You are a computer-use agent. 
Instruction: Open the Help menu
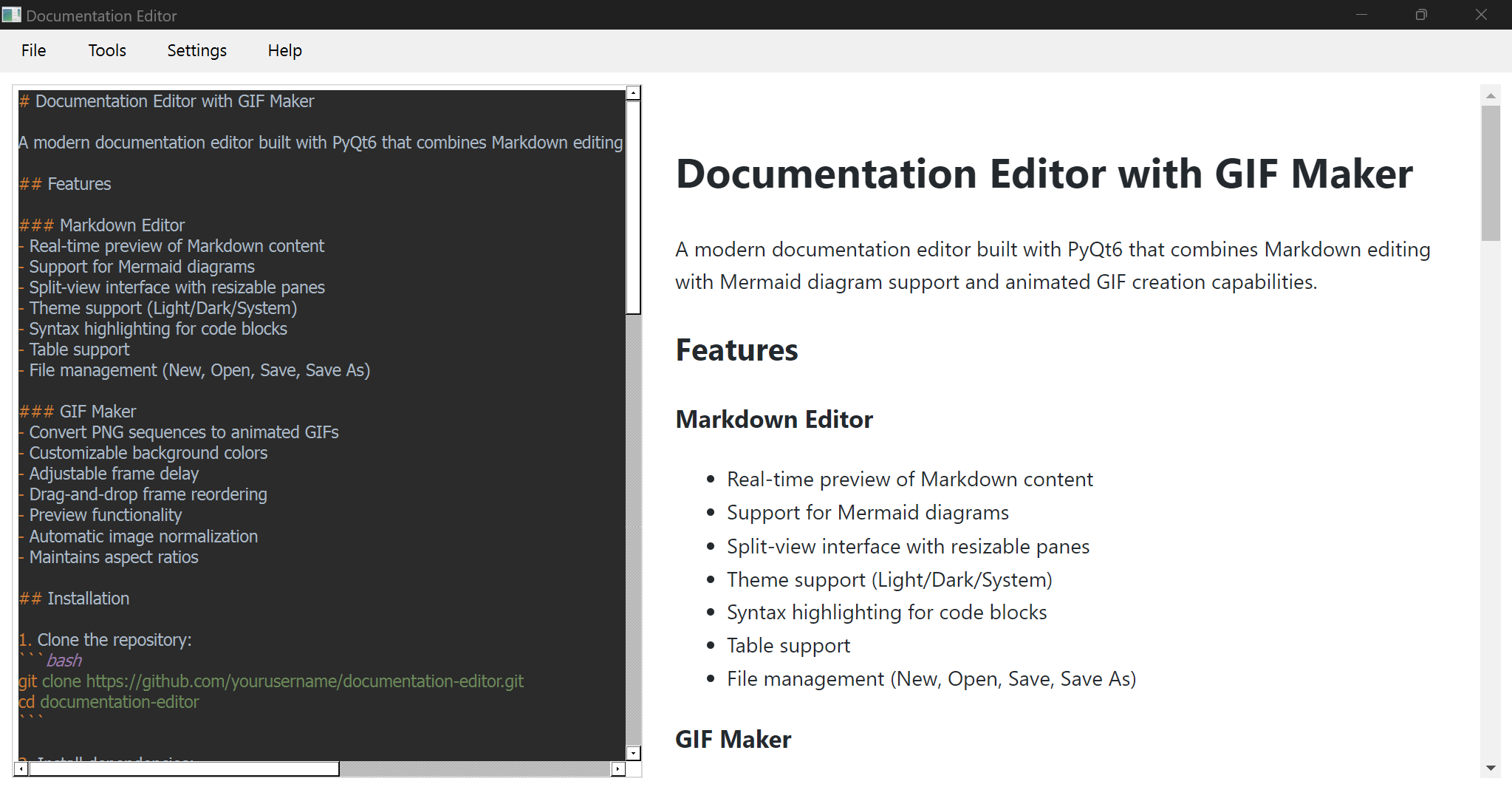pos(284,50)
